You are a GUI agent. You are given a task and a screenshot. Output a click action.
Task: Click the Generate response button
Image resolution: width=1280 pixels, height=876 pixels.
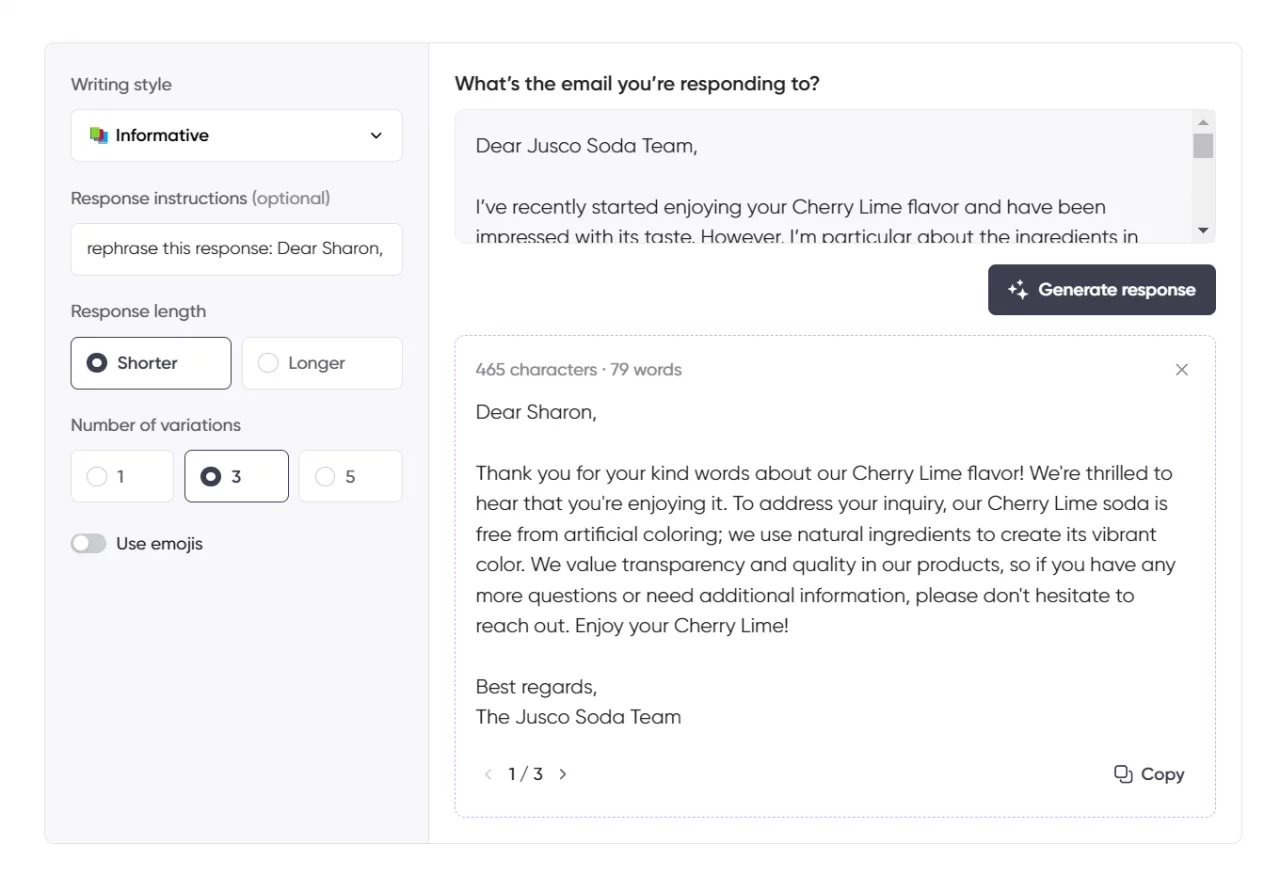(1101, 289)
